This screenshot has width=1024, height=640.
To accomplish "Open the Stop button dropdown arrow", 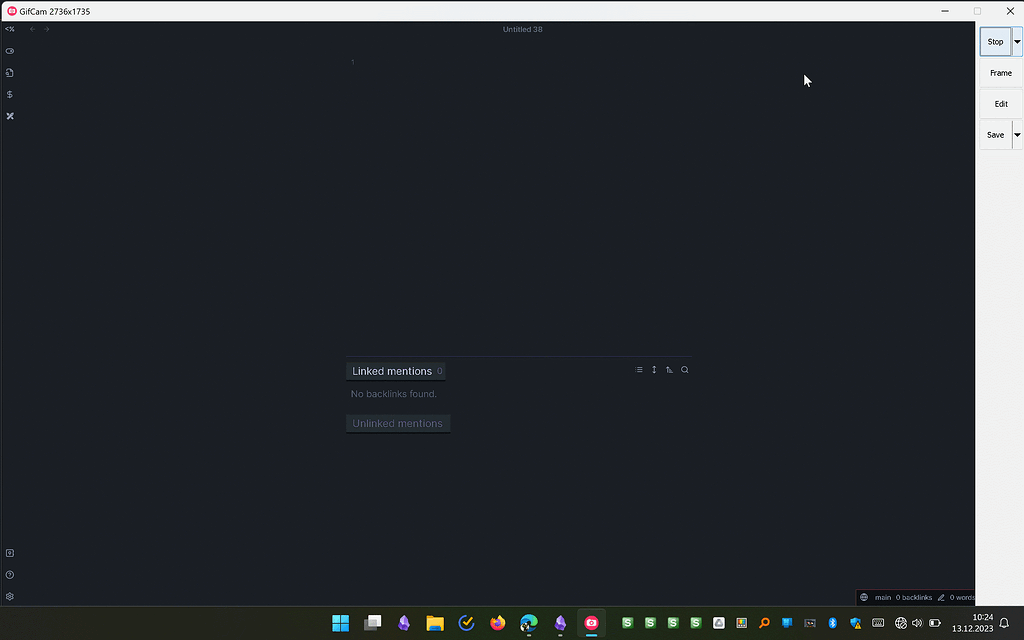I will 1017,42.
